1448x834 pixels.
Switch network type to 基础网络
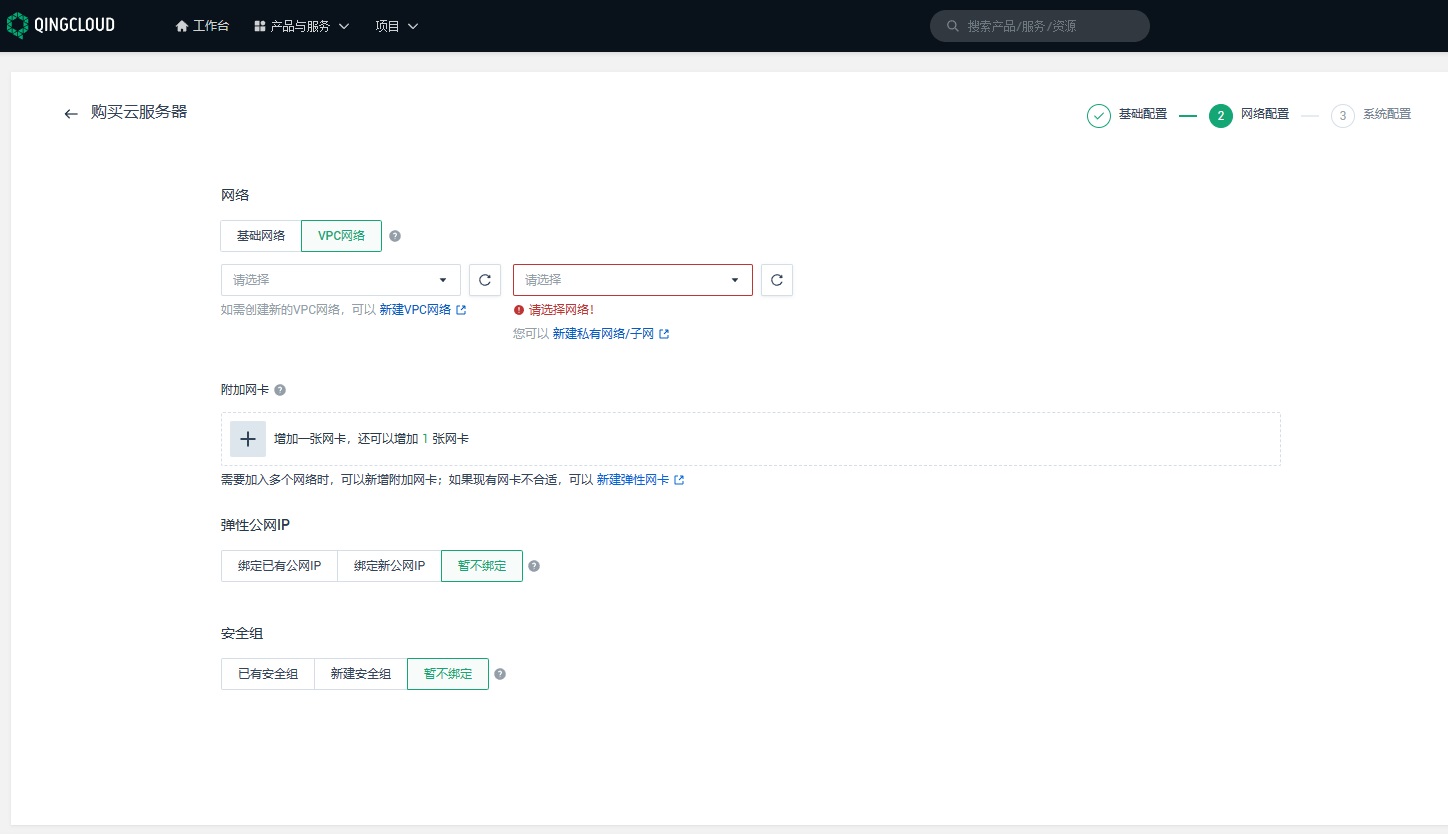click(260, 235)
